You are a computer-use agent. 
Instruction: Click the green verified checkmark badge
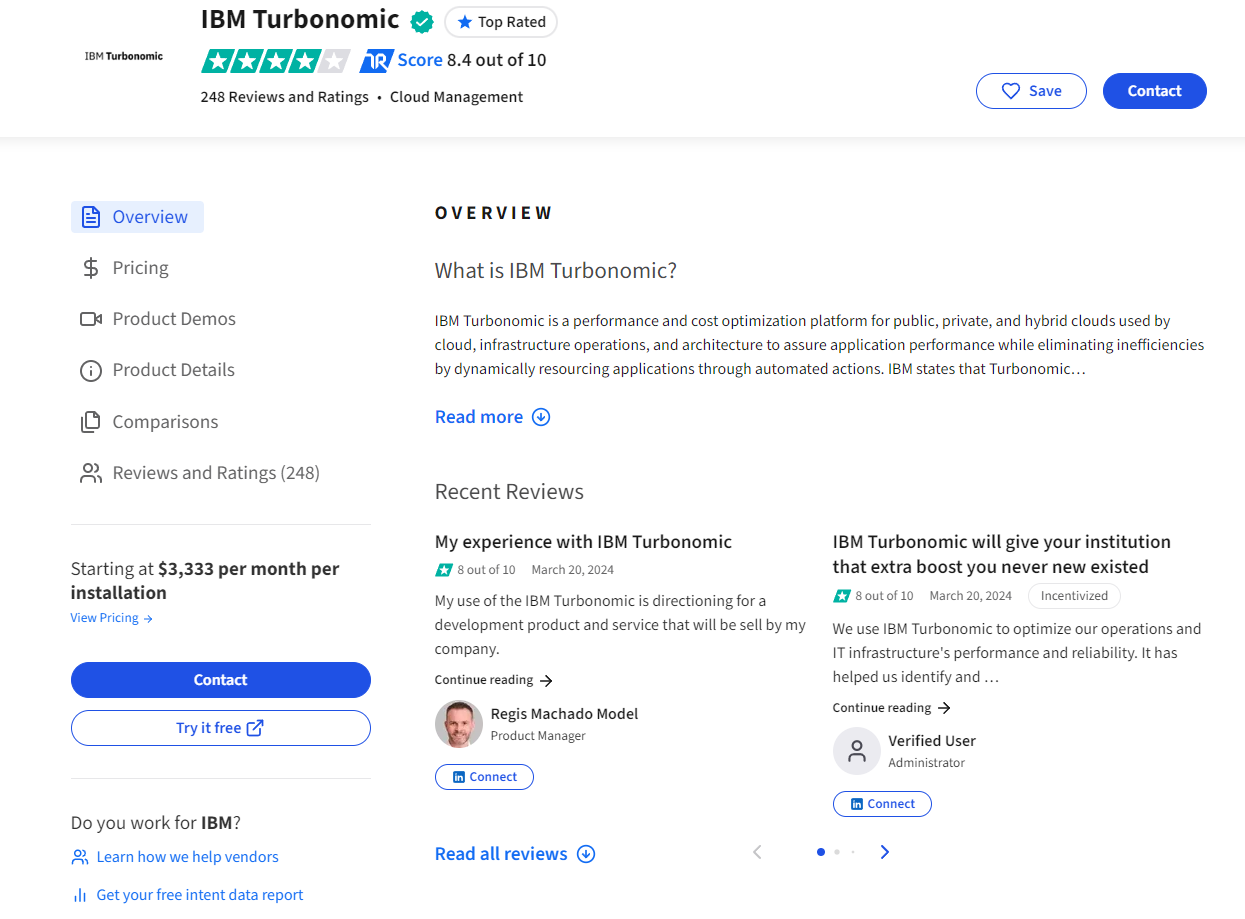point(422,21)
